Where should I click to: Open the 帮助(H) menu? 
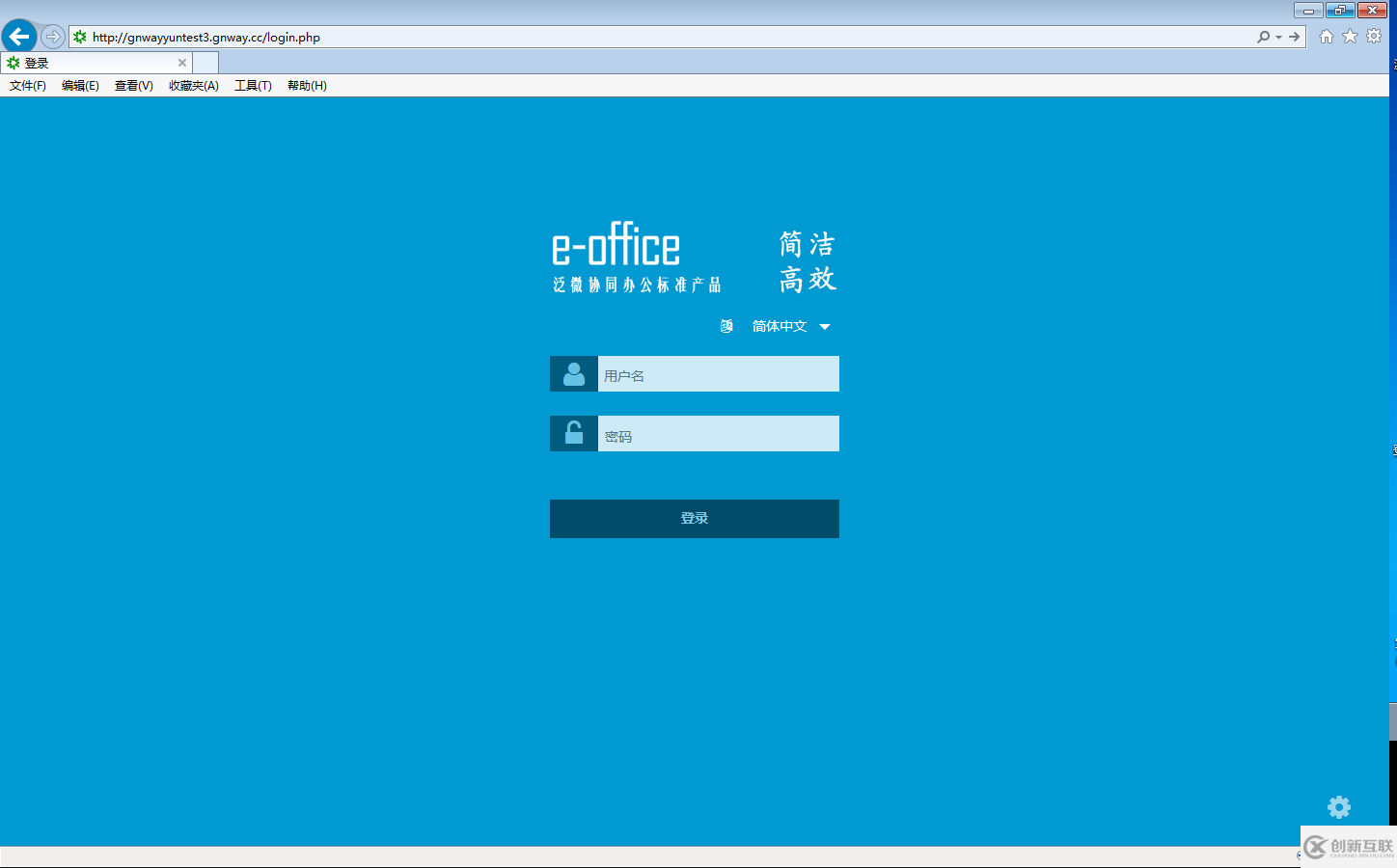pyautogui.click(x=307, y=86)
